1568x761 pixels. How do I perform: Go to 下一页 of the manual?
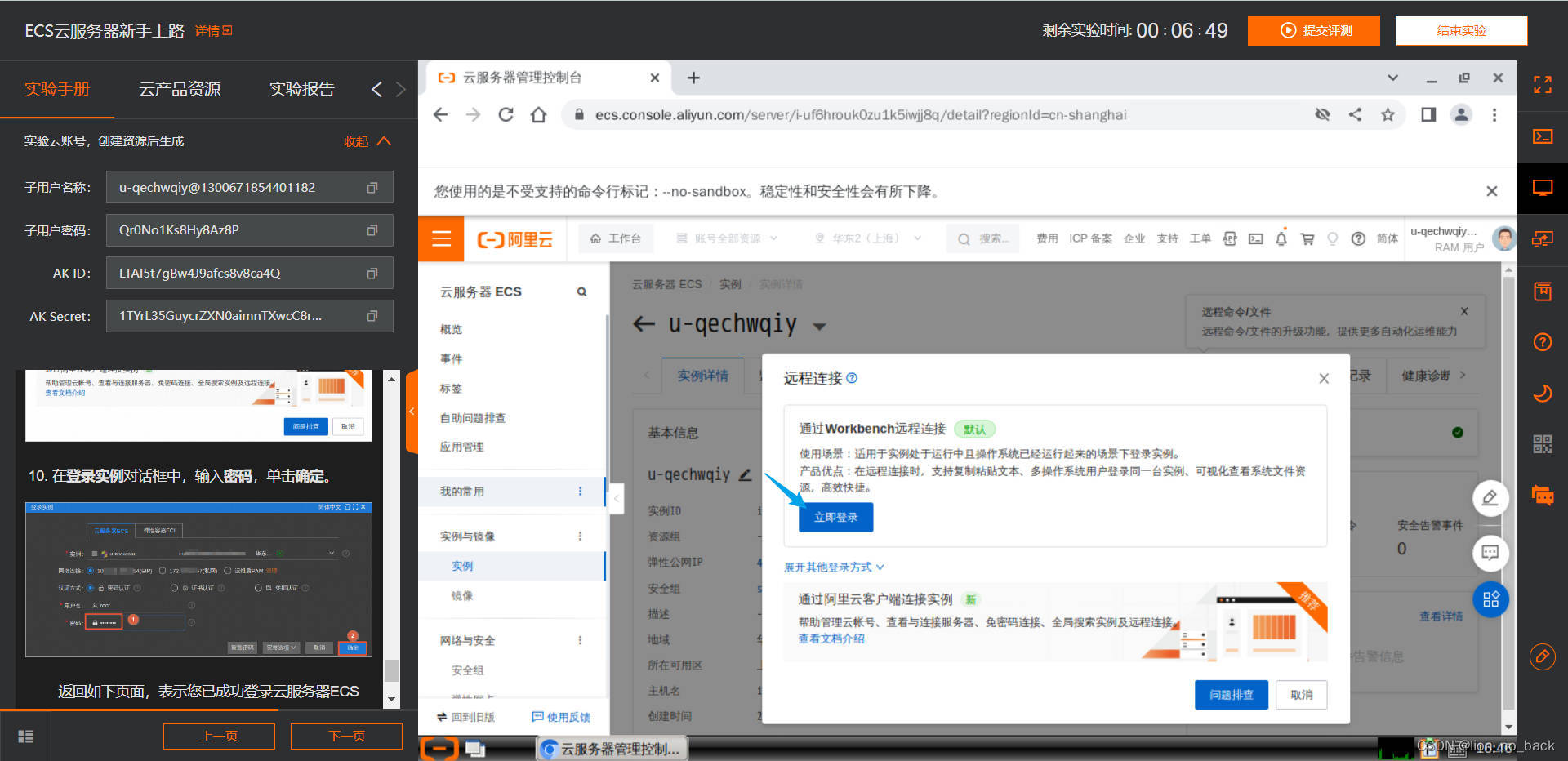(x=346, y=736)
